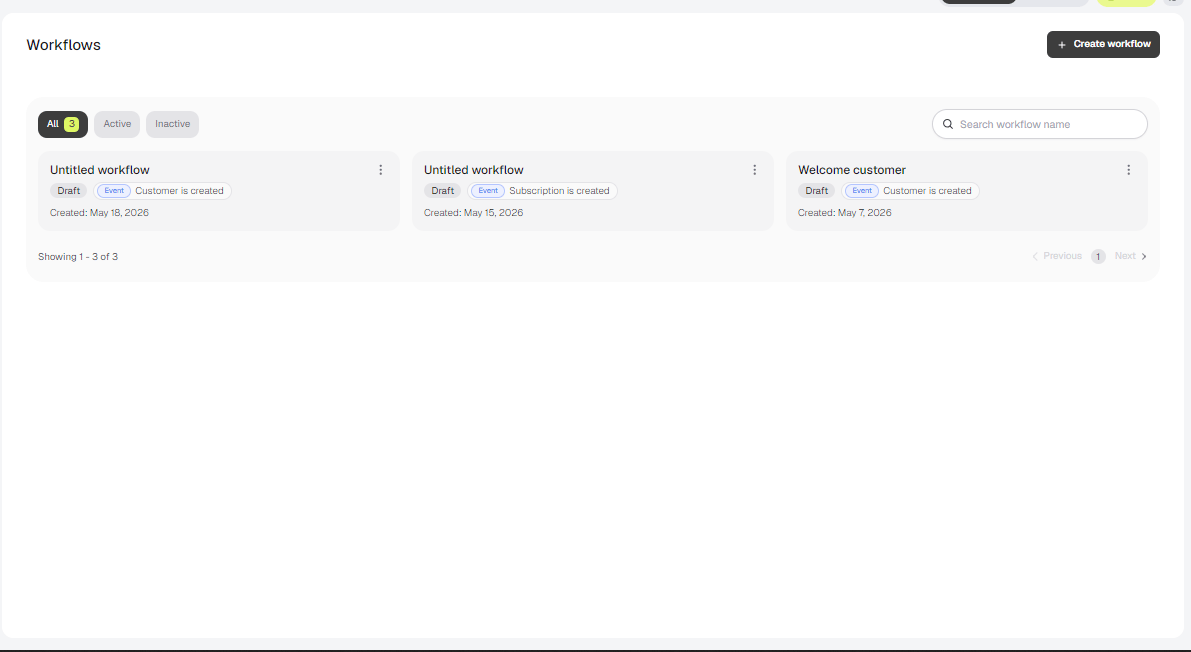The width and height of the screenshot is (1191, 652).
Task: Select page 1 in pagination
Action: (x=1098, y=256)
